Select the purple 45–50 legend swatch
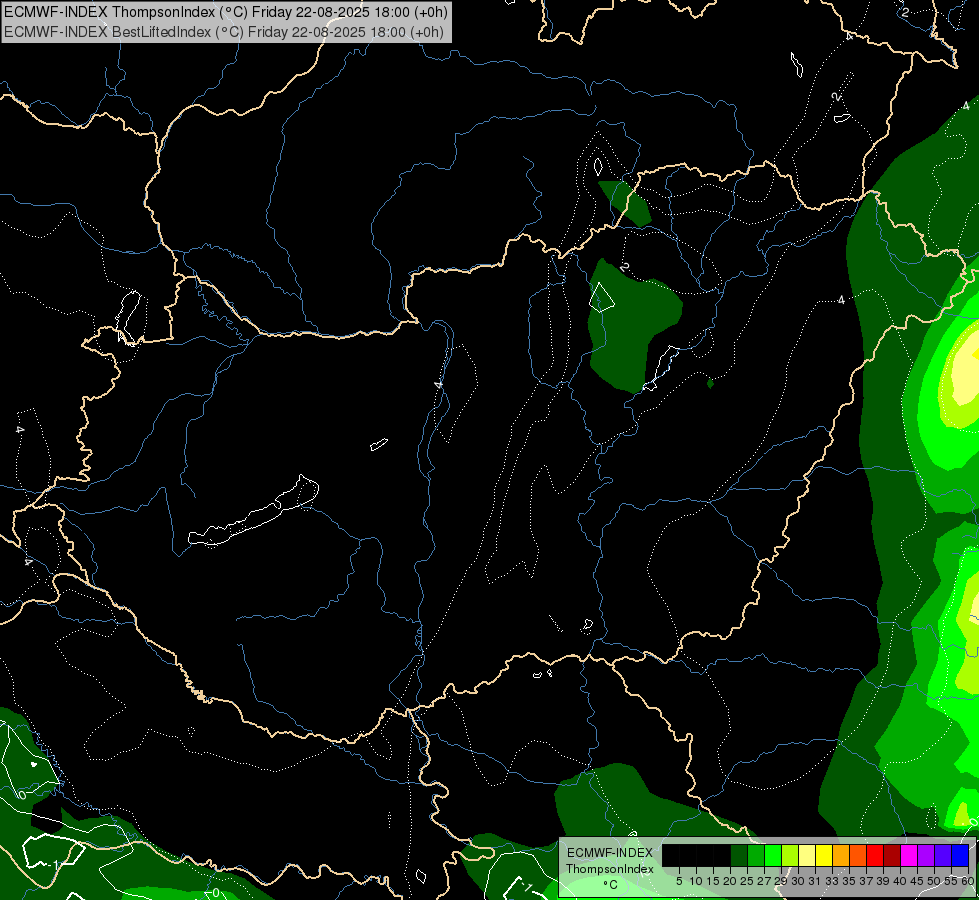979x900 pixels. pos(926,855)
